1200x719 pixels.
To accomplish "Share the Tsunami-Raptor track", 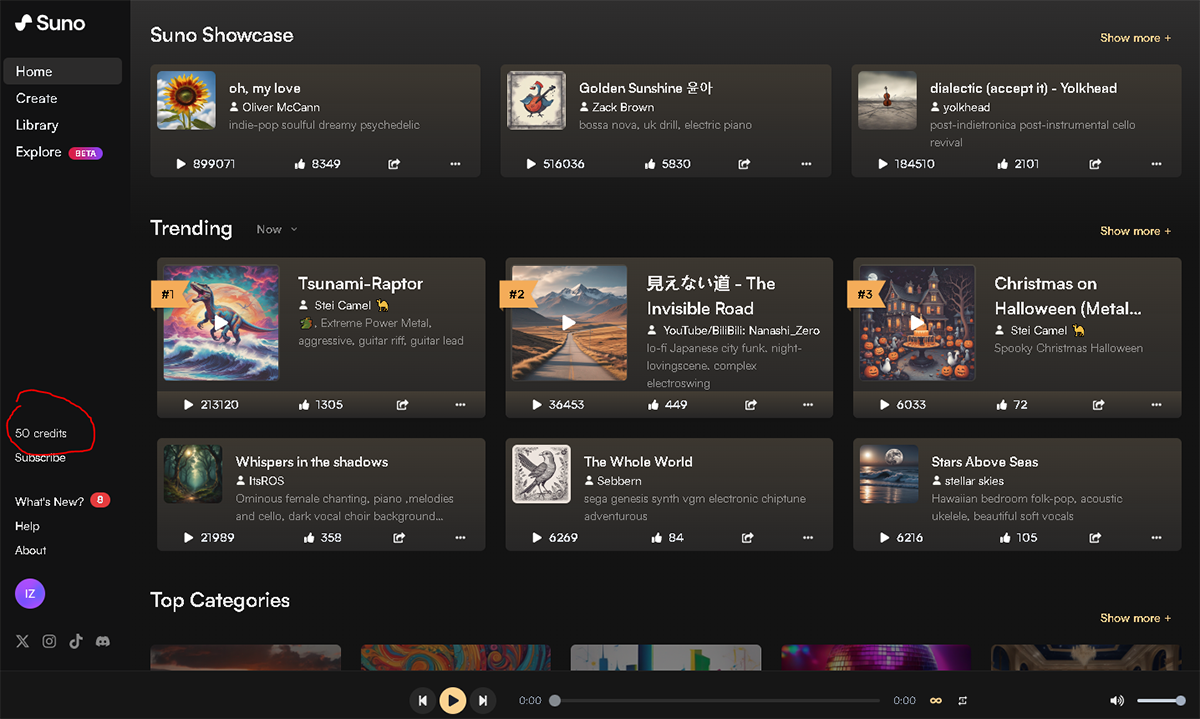I will click(x=402, y=405).
